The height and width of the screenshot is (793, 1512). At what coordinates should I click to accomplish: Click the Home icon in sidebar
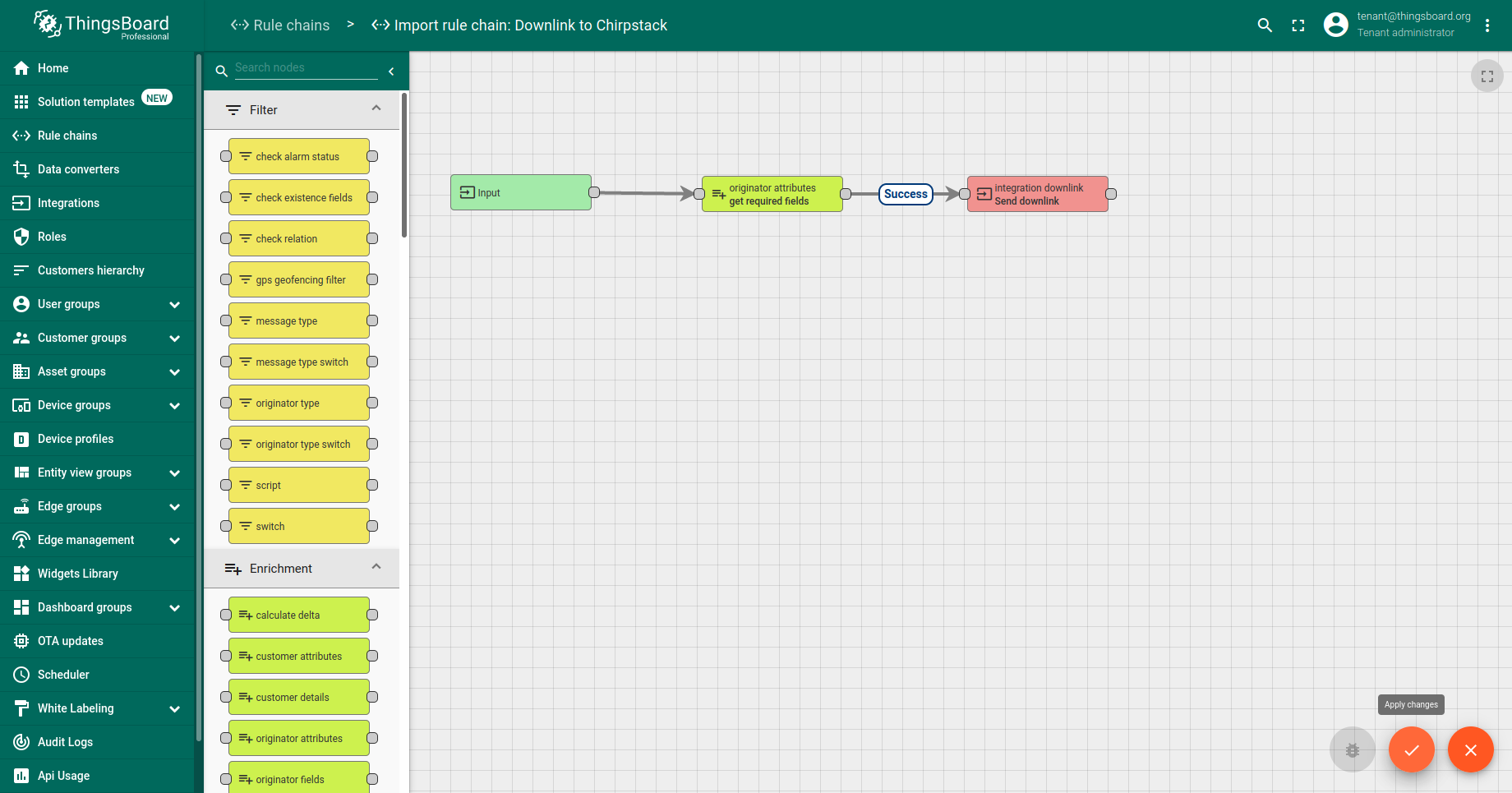coord(21,68)
